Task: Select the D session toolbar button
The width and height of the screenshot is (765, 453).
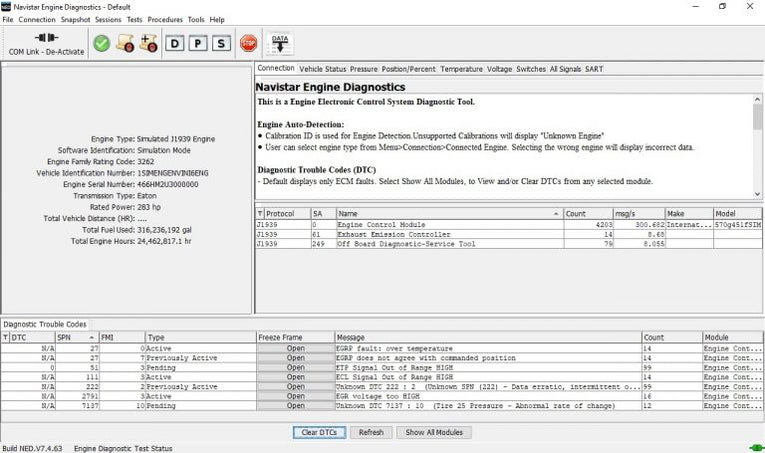Action: 174,44
